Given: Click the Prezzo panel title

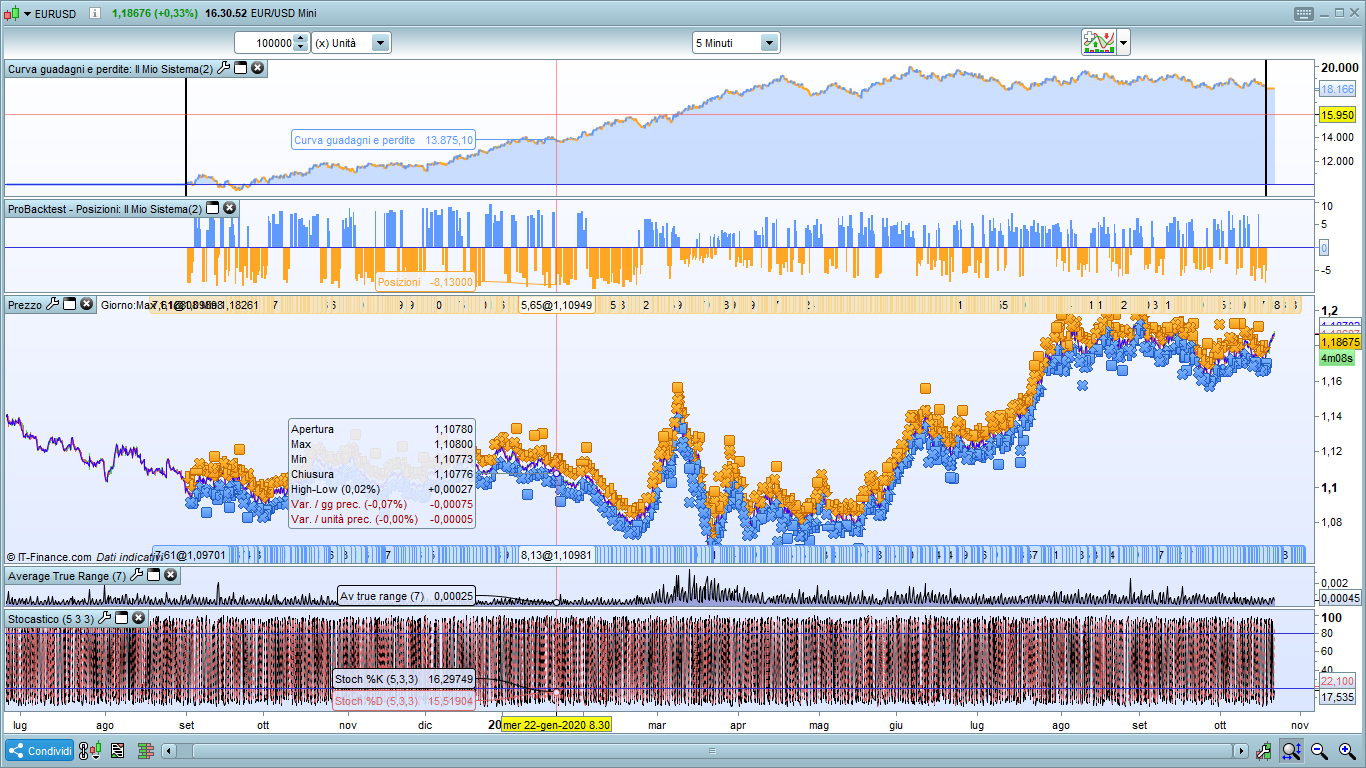Looking at the screenshot, I should (25, 304).
